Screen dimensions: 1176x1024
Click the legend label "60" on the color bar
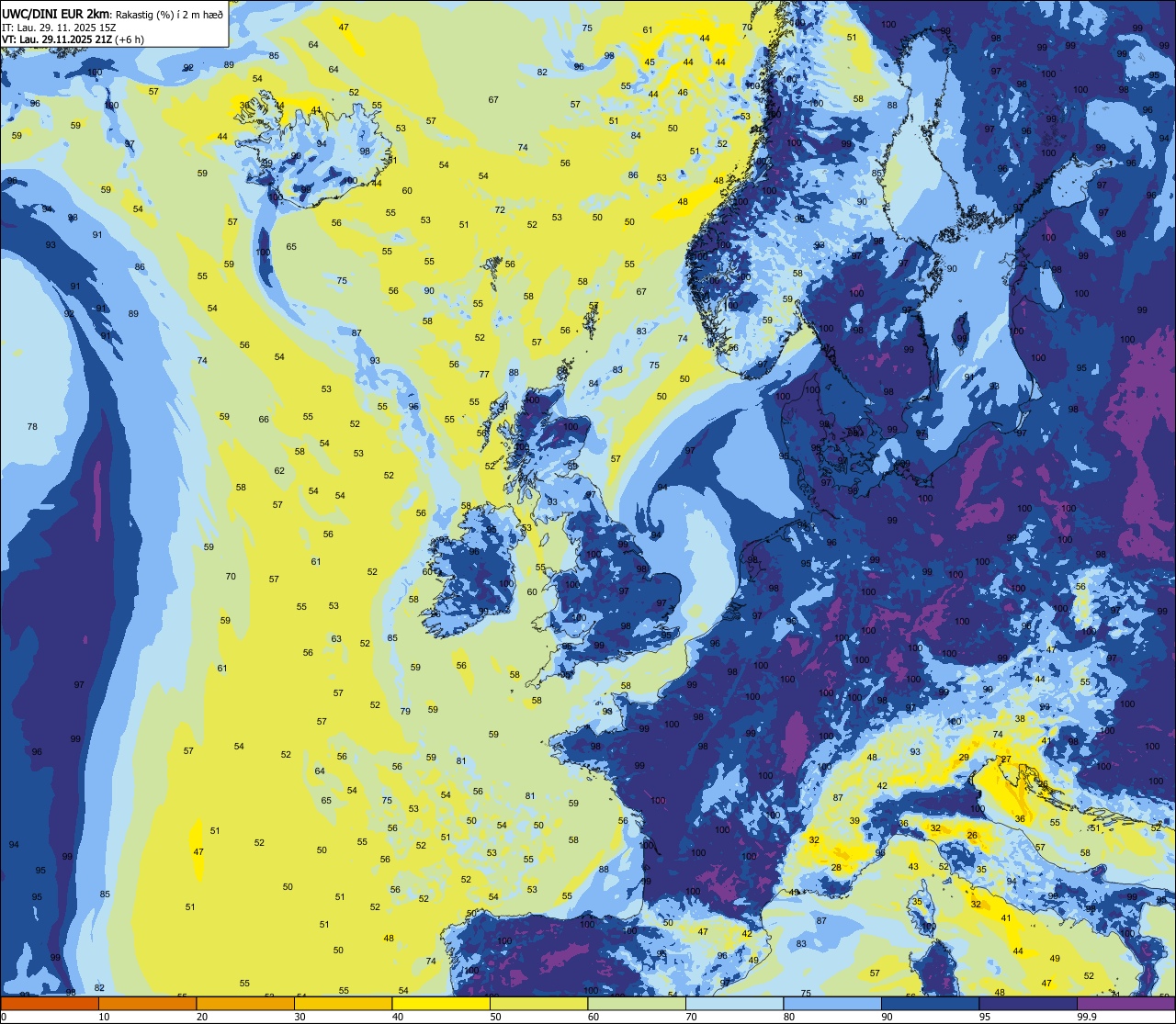click(594, 1017)
